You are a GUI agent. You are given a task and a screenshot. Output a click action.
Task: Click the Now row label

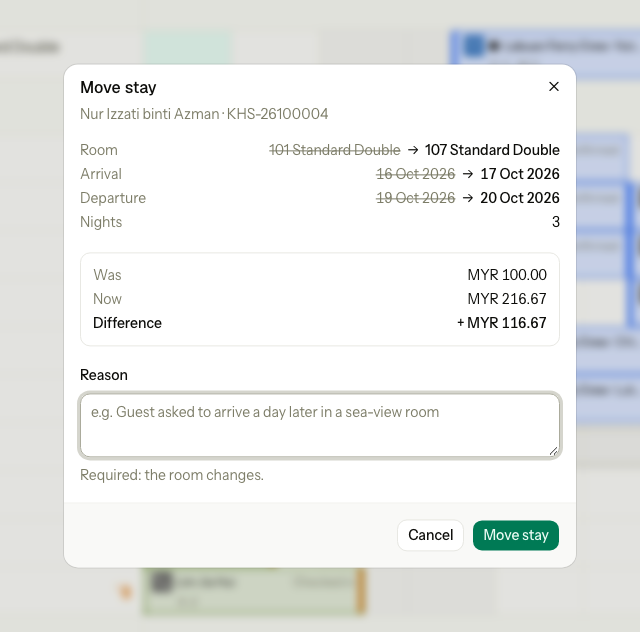107,299
